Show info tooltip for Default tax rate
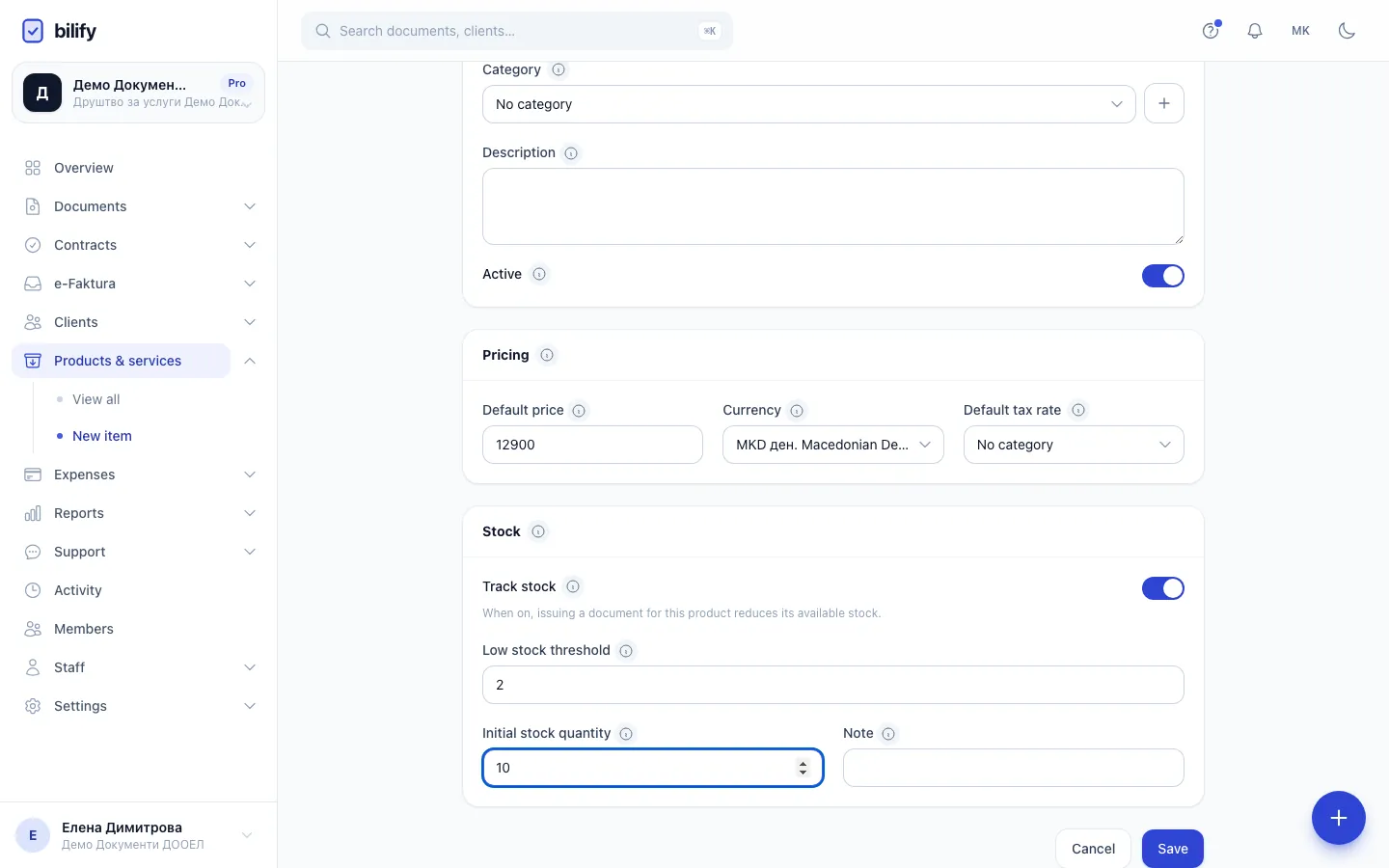1389x868 pixels. [x=1078, y=410]
